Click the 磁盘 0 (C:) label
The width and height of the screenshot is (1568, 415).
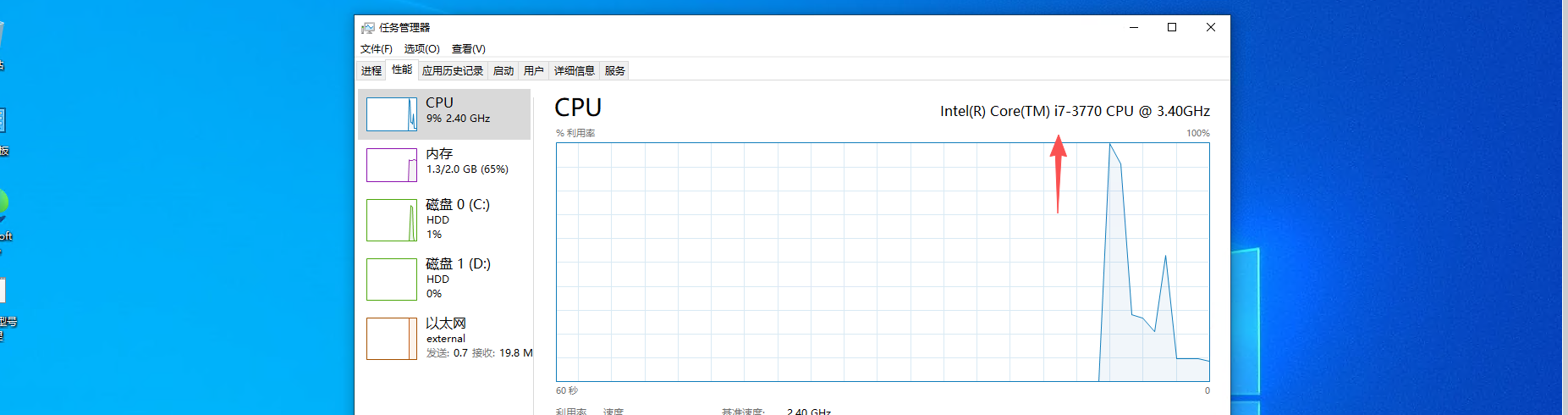458,205
